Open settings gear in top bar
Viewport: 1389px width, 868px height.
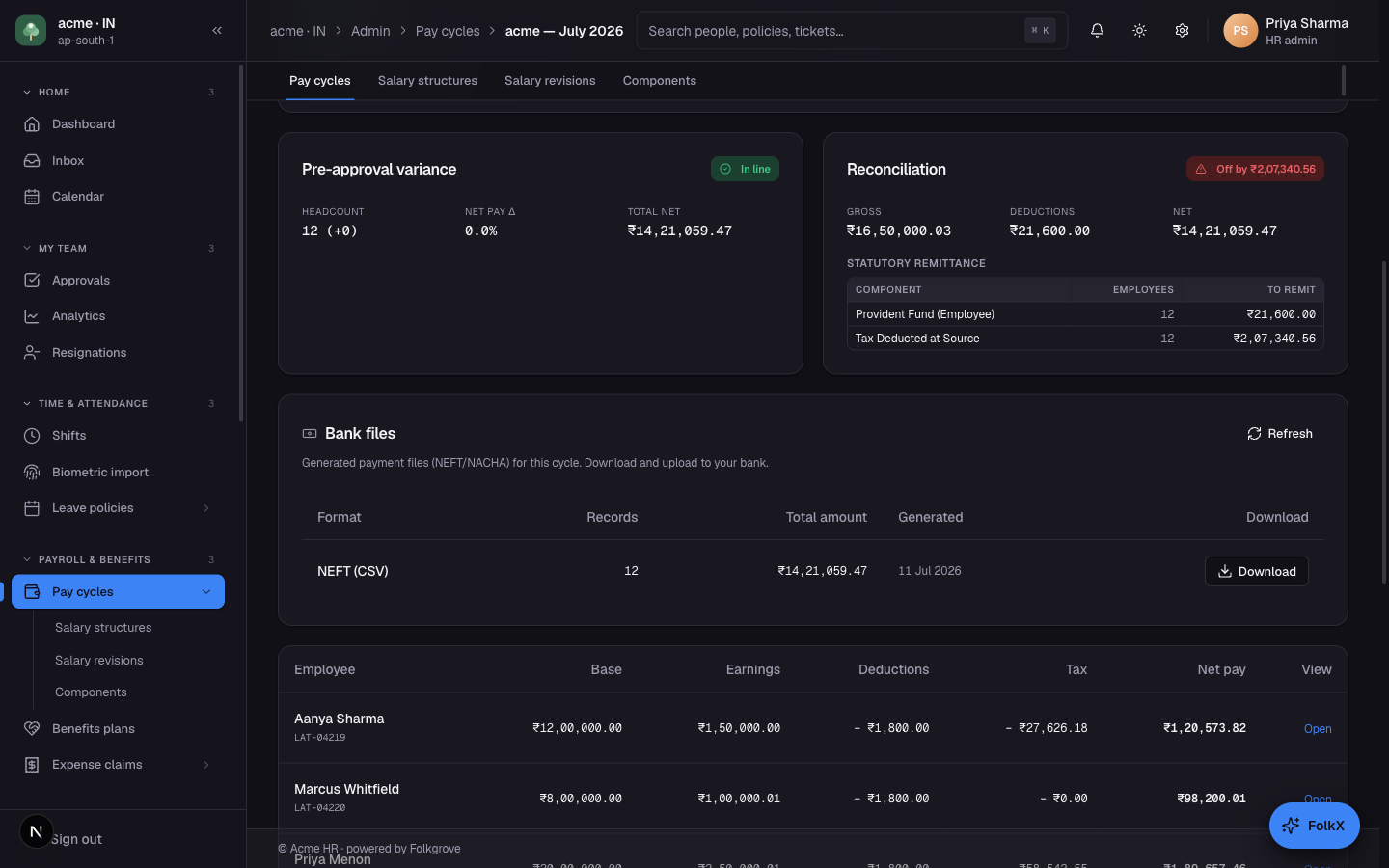(1182, 31)
